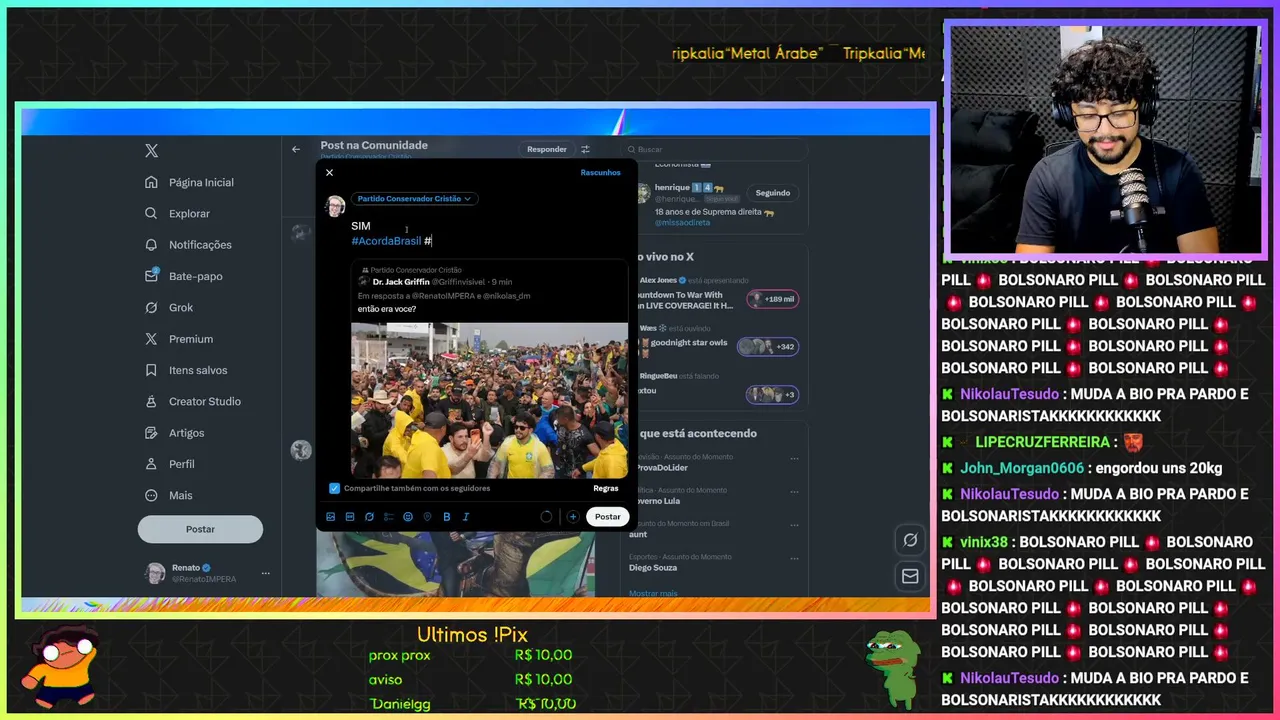Open the quoted post crowd photo
This screenshot has height=720, width=1280.
[x=489, y=400]
